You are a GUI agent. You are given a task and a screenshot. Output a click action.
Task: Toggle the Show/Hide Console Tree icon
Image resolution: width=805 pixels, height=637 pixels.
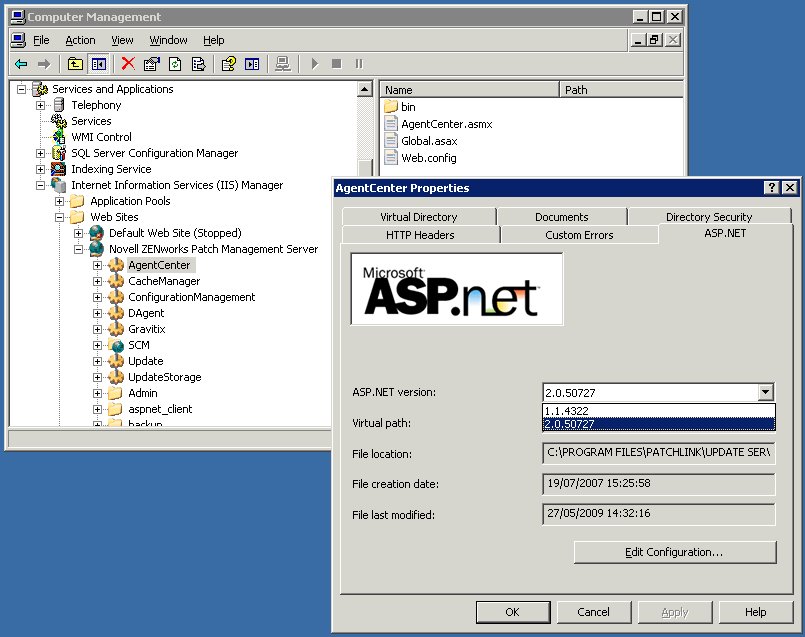[x=99, y=64]
